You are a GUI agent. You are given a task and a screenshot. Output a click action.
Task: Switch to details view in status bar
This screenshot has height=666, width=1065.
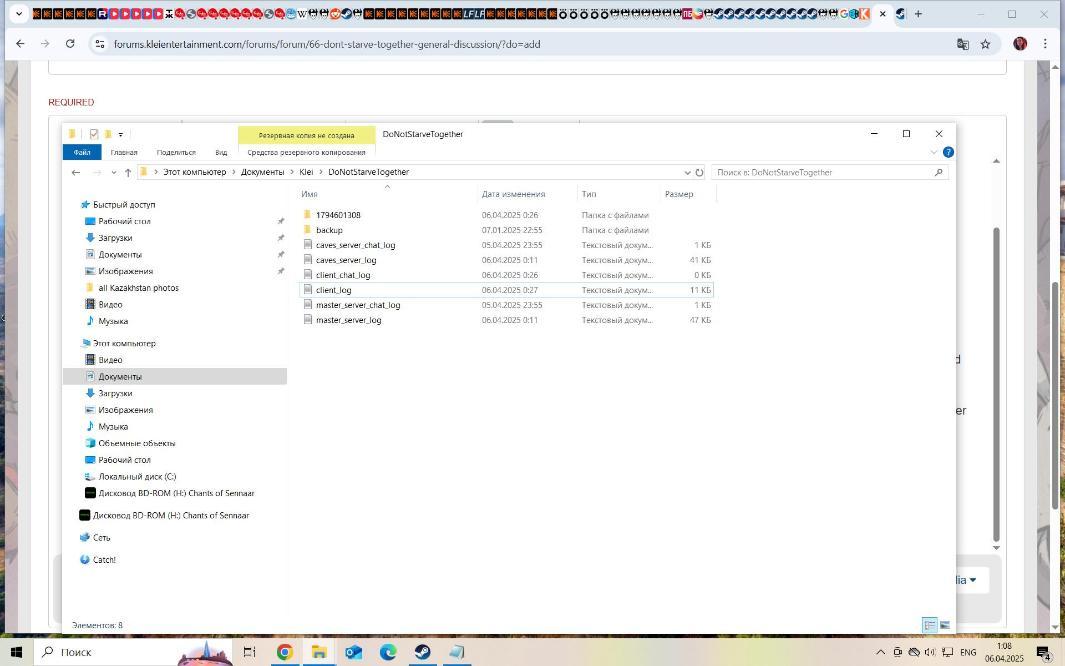click(x=929, y=625)
